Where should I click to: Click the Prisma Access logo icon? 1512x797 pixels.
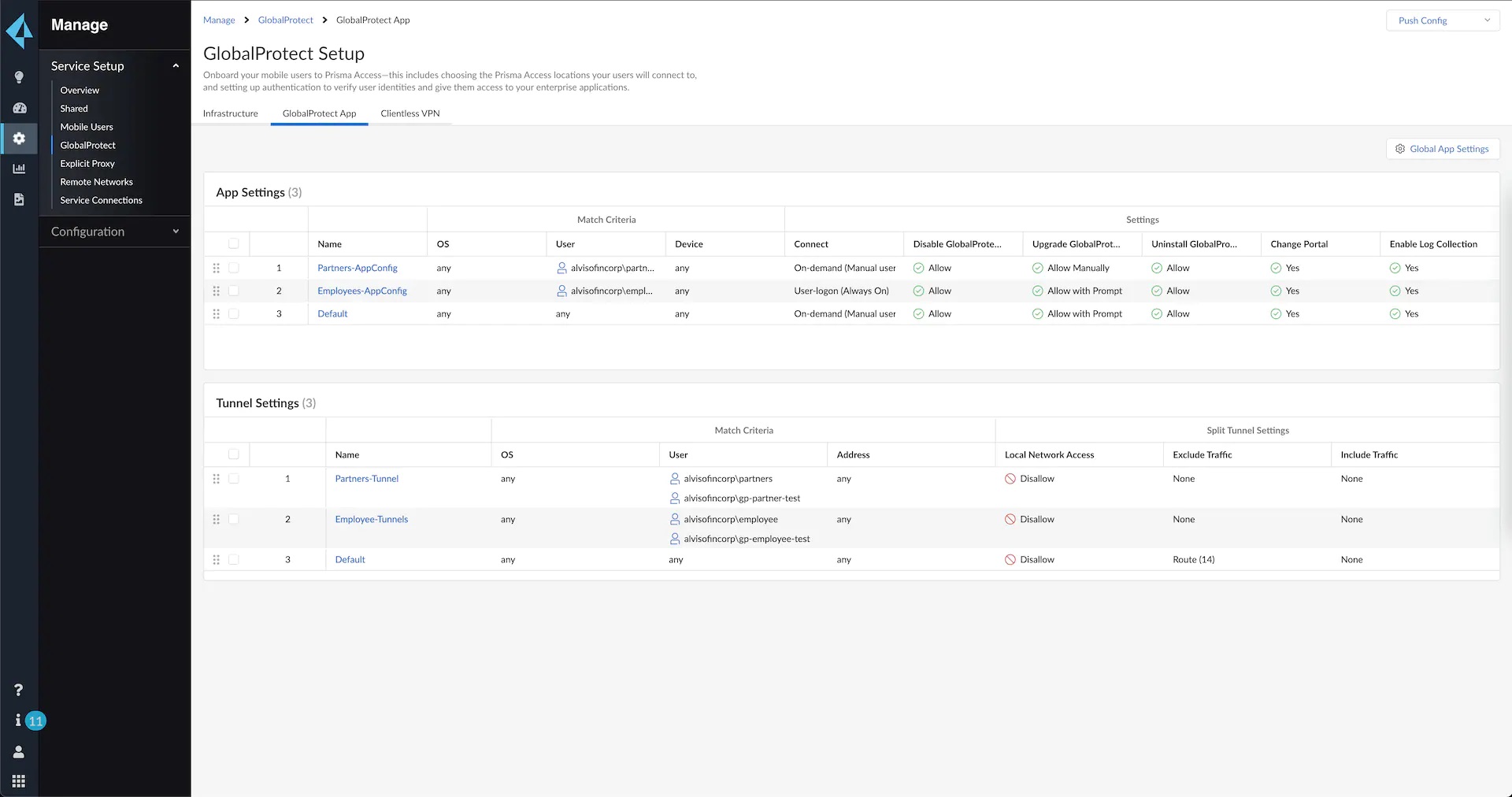19,30
